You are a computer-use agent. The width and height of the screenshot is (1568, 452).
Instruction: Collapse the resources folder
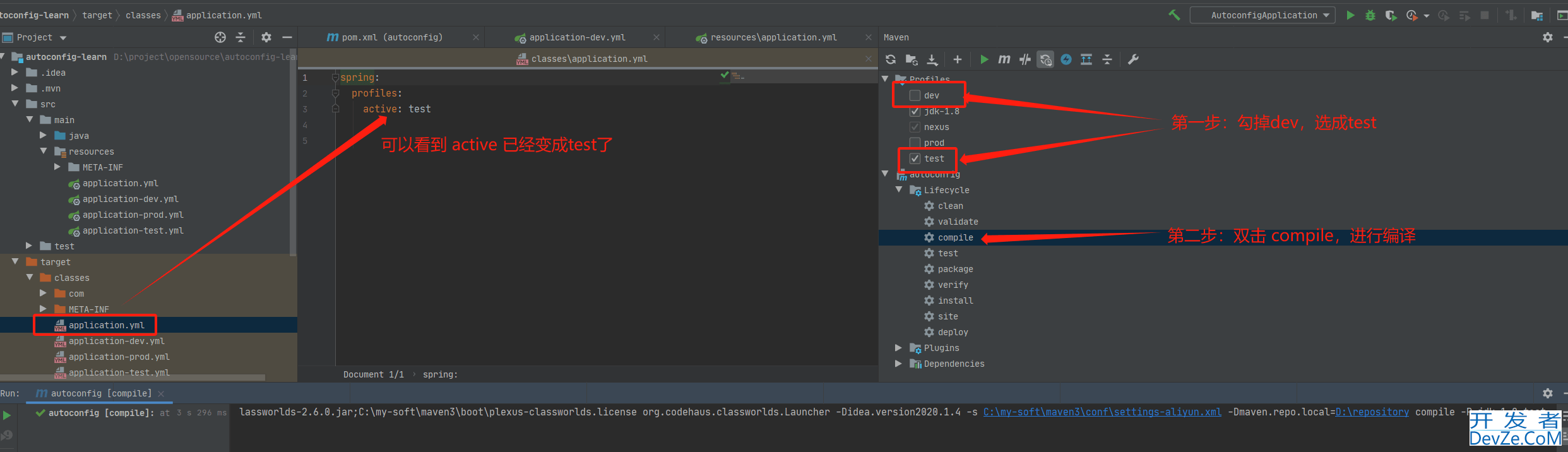43,152
